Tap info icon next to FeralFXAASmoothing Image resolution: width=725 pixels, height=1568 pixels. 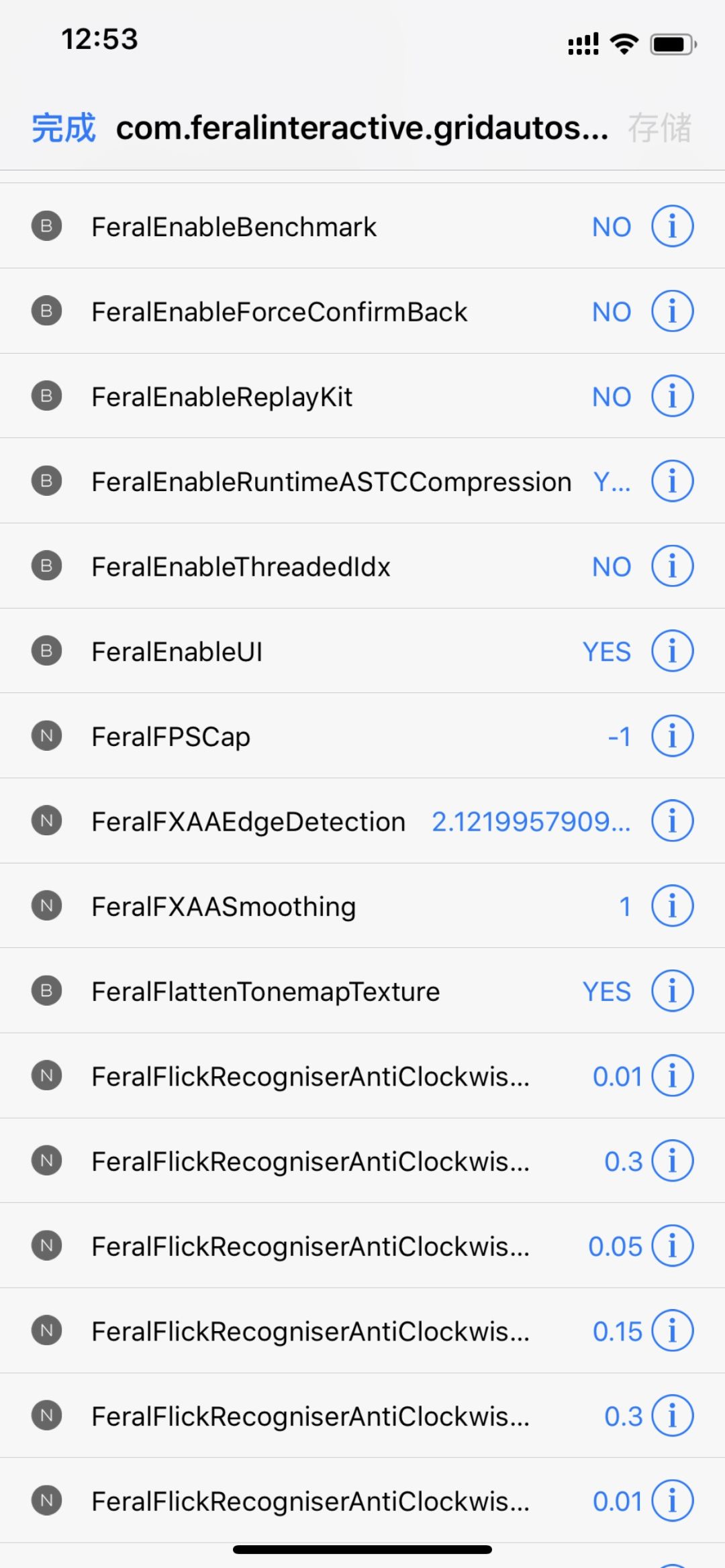click(x=672, y=906)
